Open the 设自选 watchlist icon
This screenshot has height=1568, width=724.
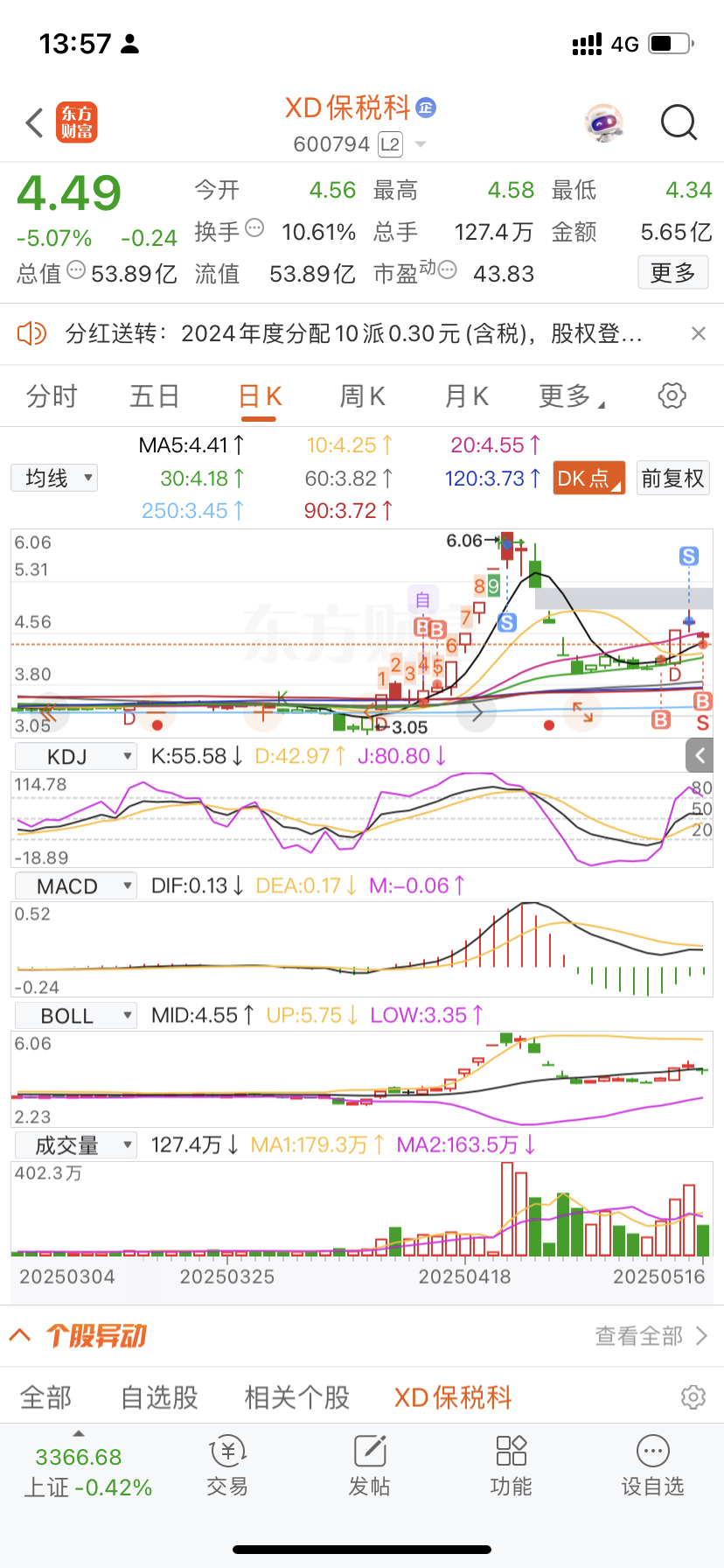(653, 1467)
